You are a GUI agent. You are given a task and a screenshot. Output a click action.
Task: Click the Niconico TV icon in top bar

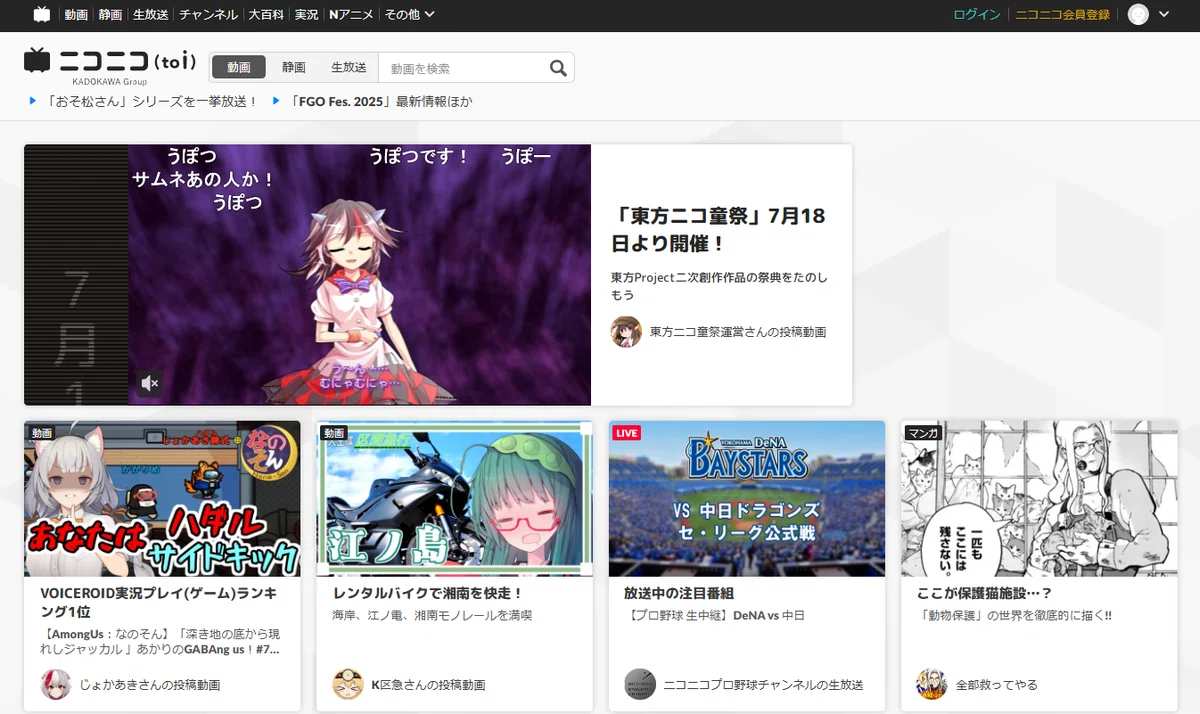point(41,14)
